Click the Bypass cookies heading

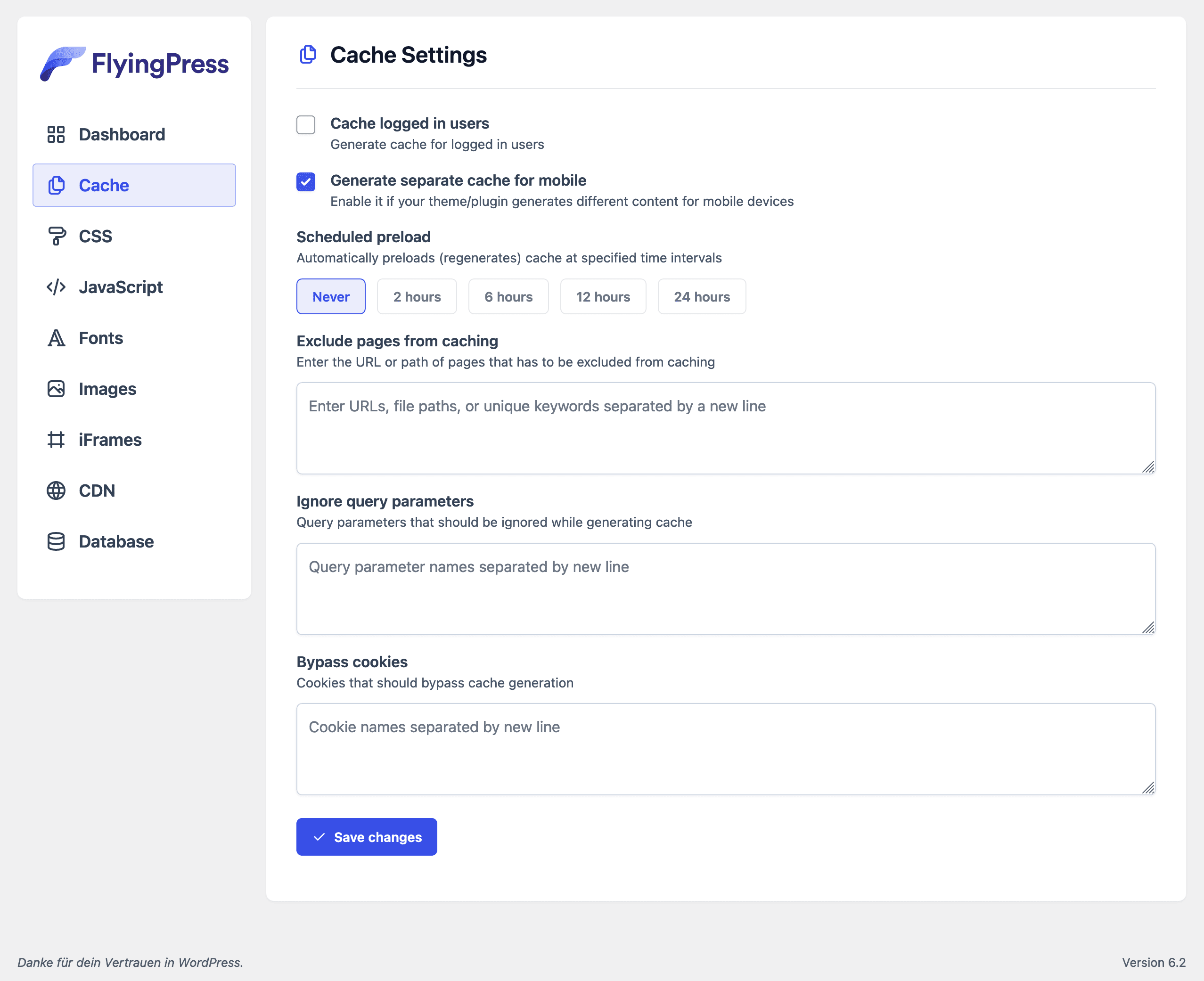pyautogui.click(x=352, y=662)
